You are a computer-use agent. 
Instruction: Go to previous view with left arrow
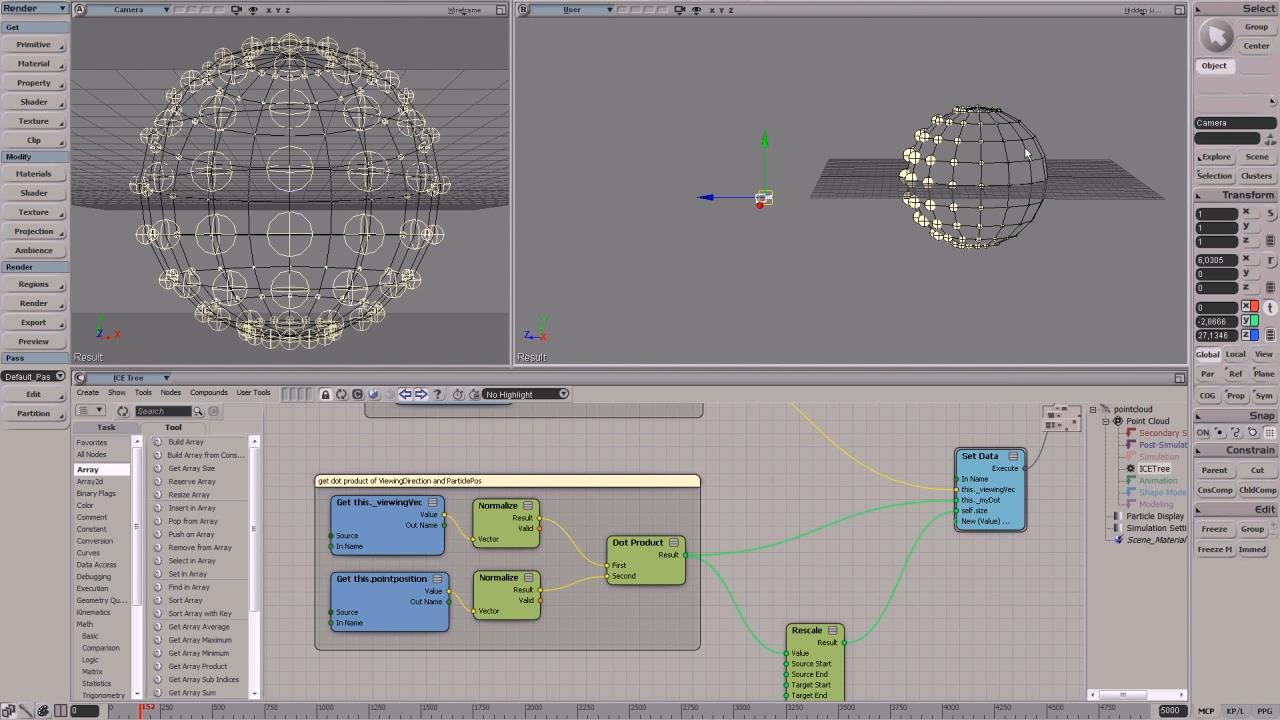coord(405,394)
